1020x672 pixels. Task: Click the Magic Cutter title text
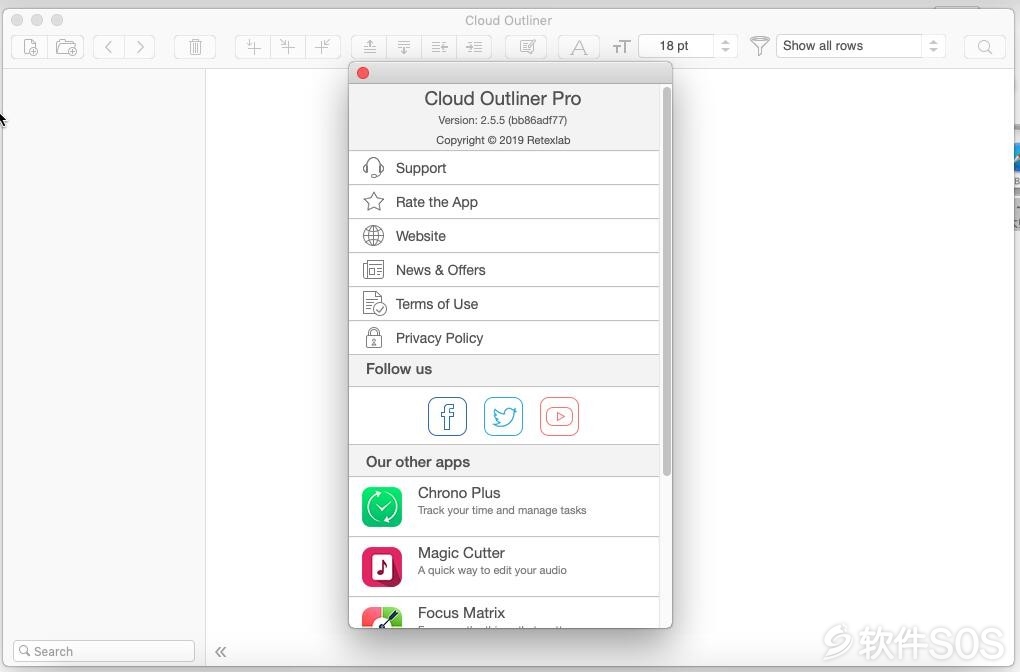click(x=461, y=553)
